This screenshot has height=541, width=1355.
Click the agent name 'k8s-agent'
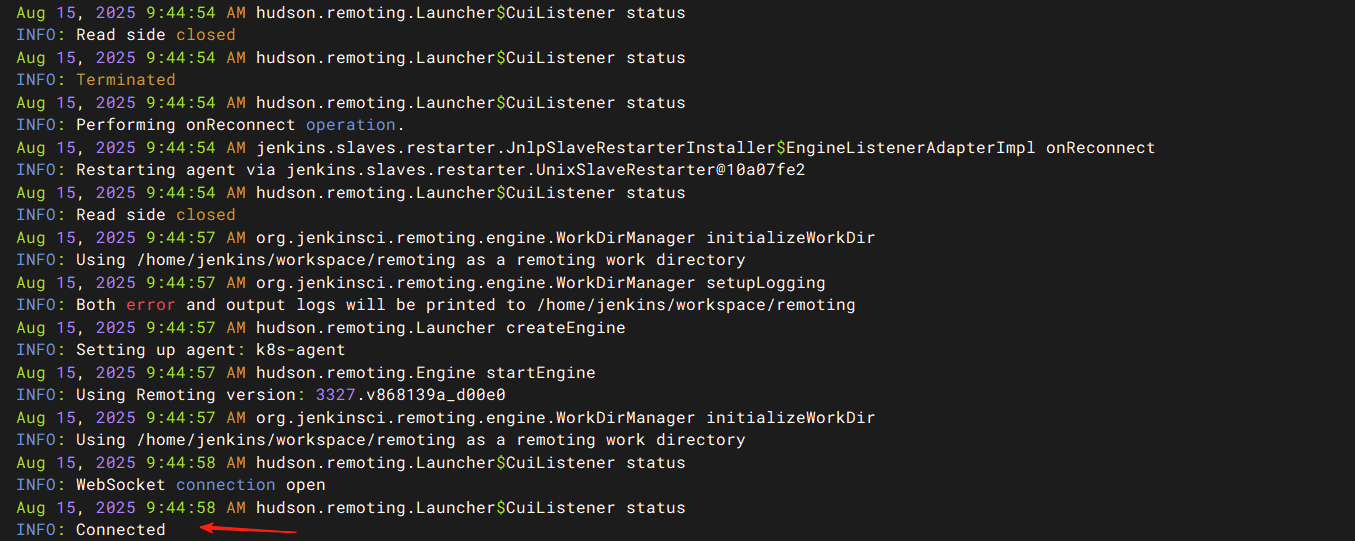(300, 350)
